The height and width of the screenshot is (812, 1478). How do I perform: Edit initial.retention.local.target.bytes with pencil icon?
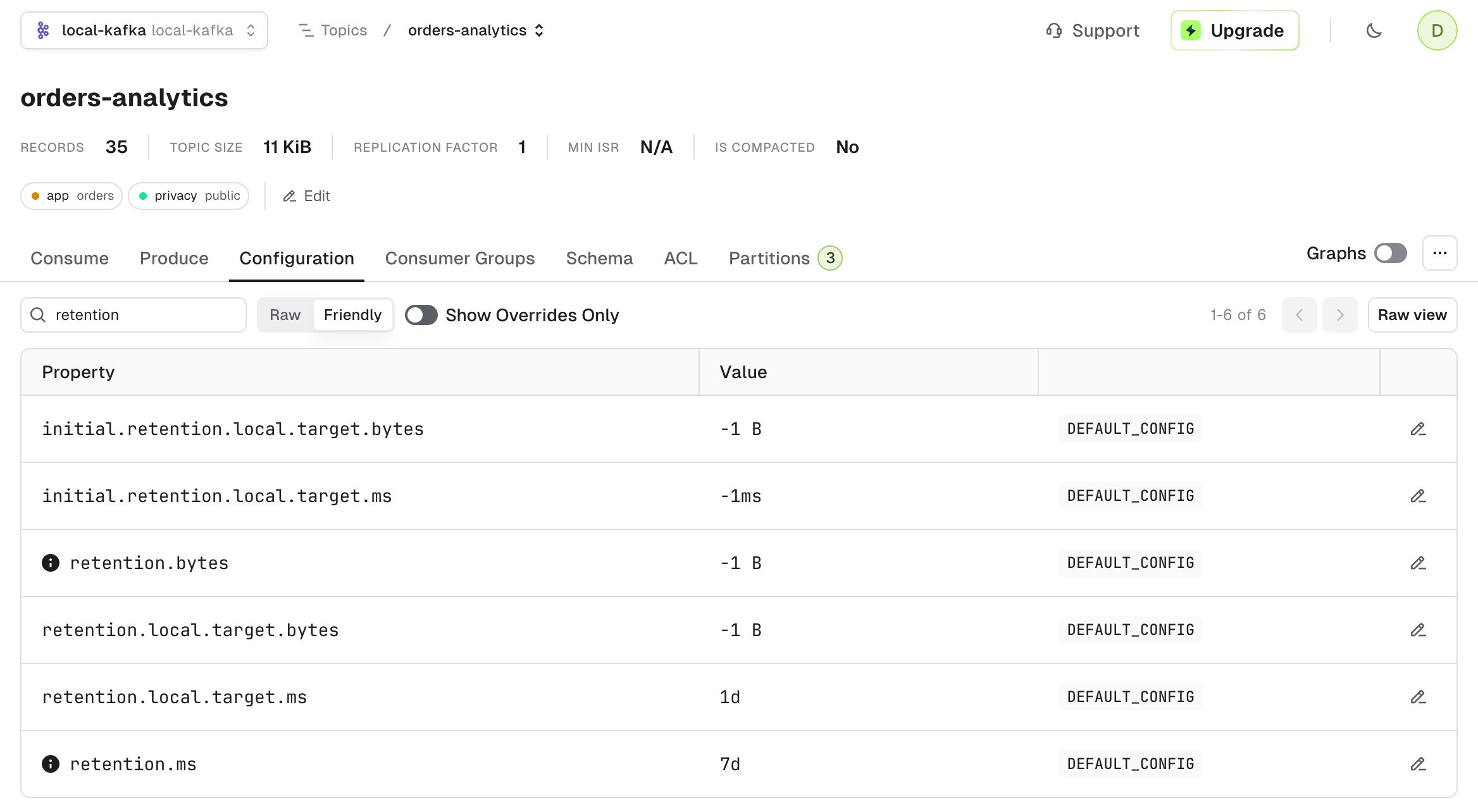click(x=1418, y=429)
